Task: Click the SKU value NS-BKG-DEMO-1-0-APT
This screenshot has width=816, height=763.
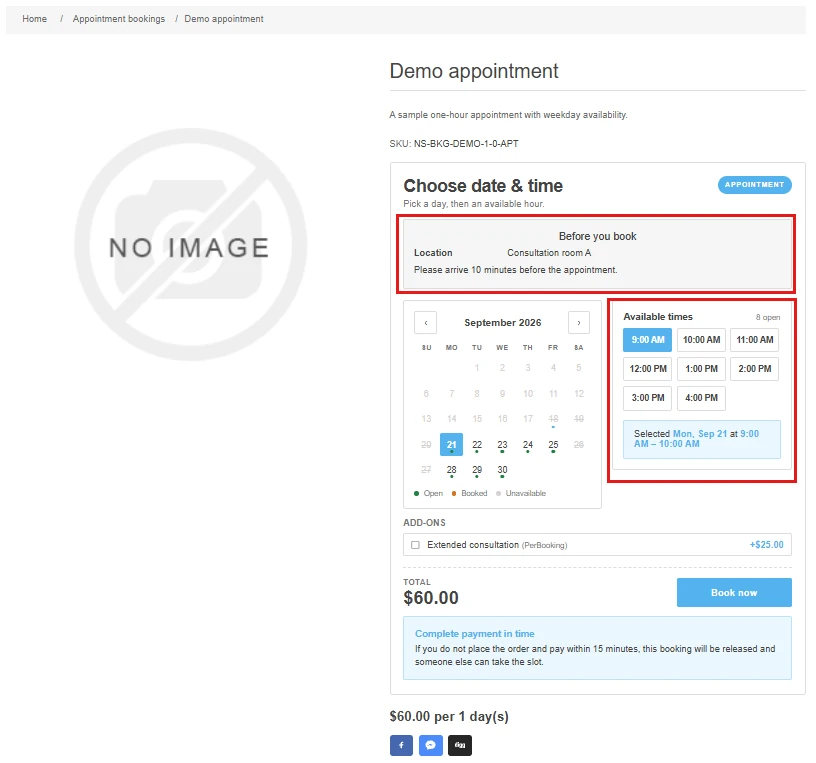Action: coord(466,144)
